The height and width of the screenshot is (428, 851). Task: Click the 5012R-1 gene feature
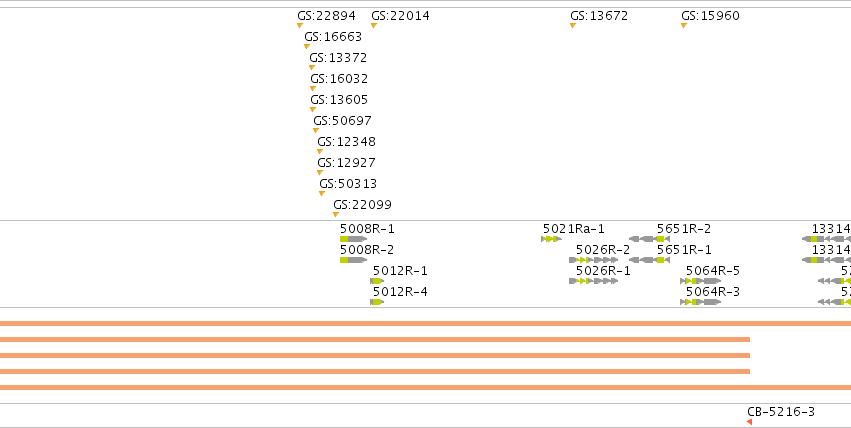click(x=377, y=281)
